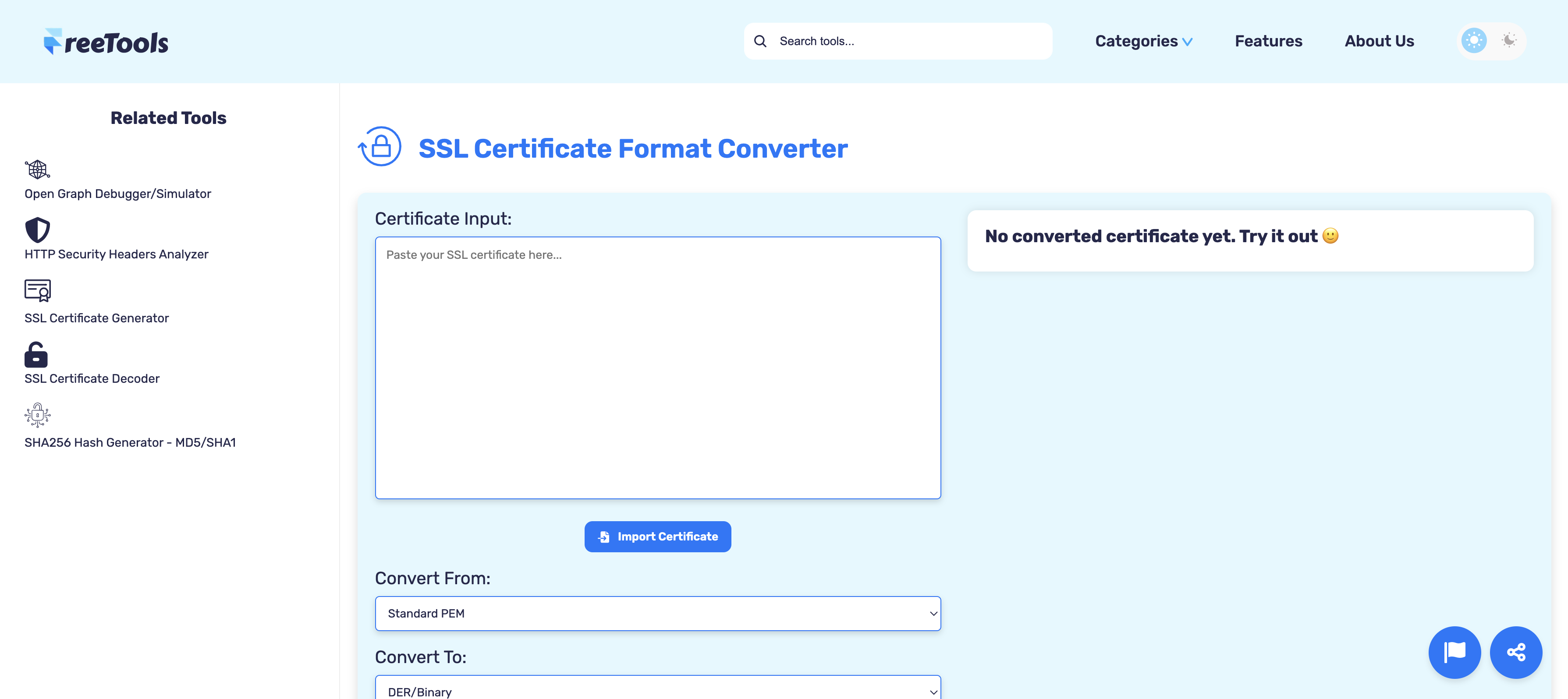Click the floating flag report icon

[1454, 652]
